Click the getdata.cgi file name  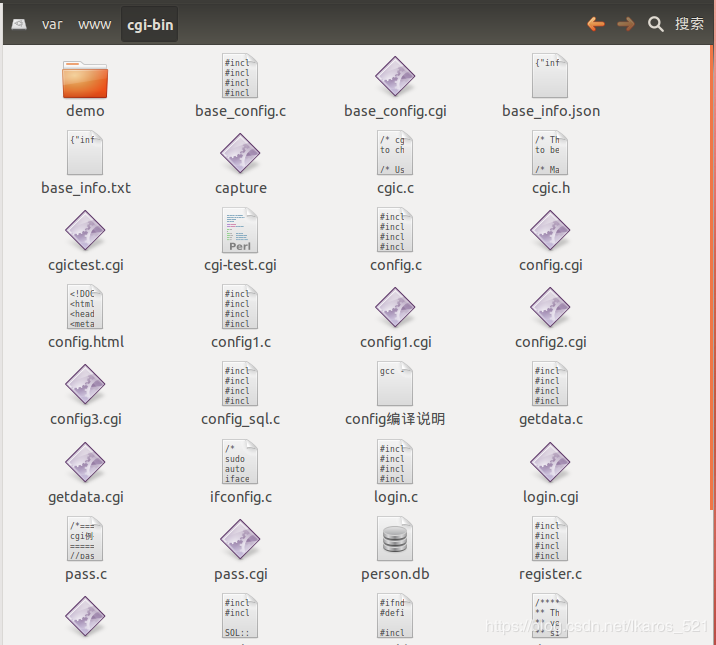[x=86, y=497]
